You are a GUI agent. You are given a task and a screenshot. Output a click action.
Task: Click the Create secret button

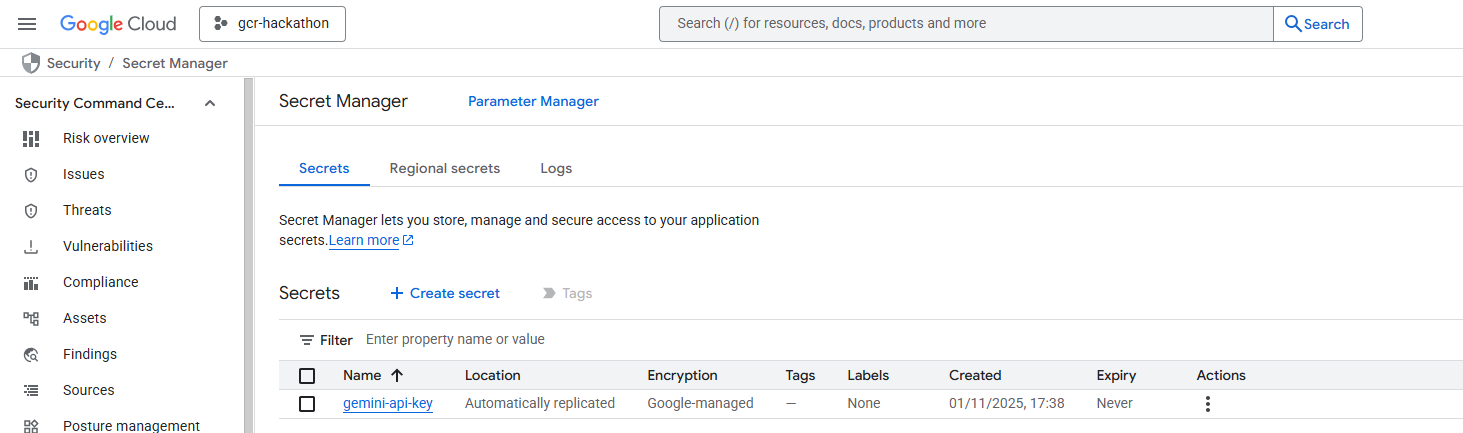[x=445, y=293]
